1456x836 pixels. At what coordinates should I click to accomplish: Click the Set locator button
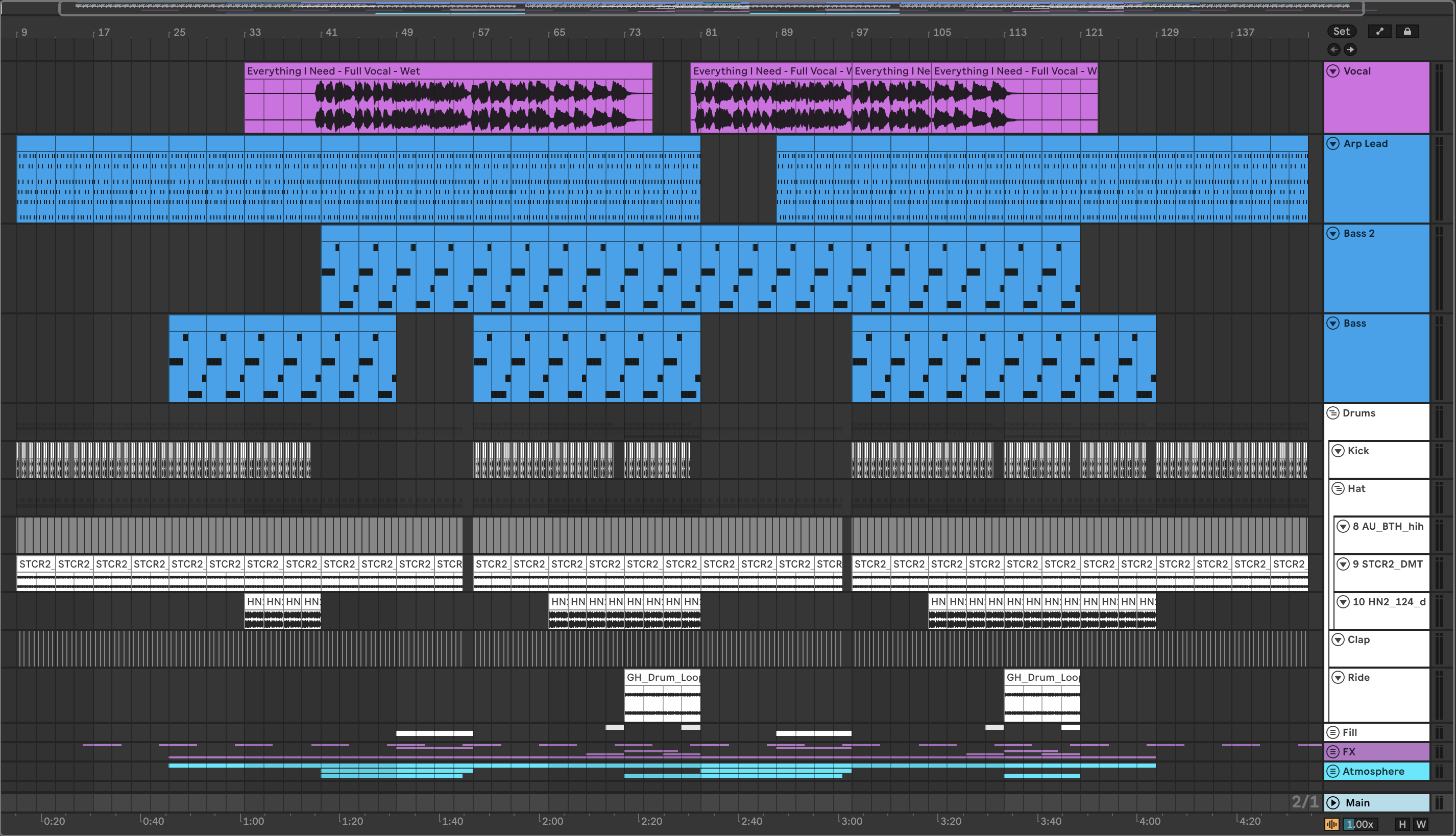1341,32
